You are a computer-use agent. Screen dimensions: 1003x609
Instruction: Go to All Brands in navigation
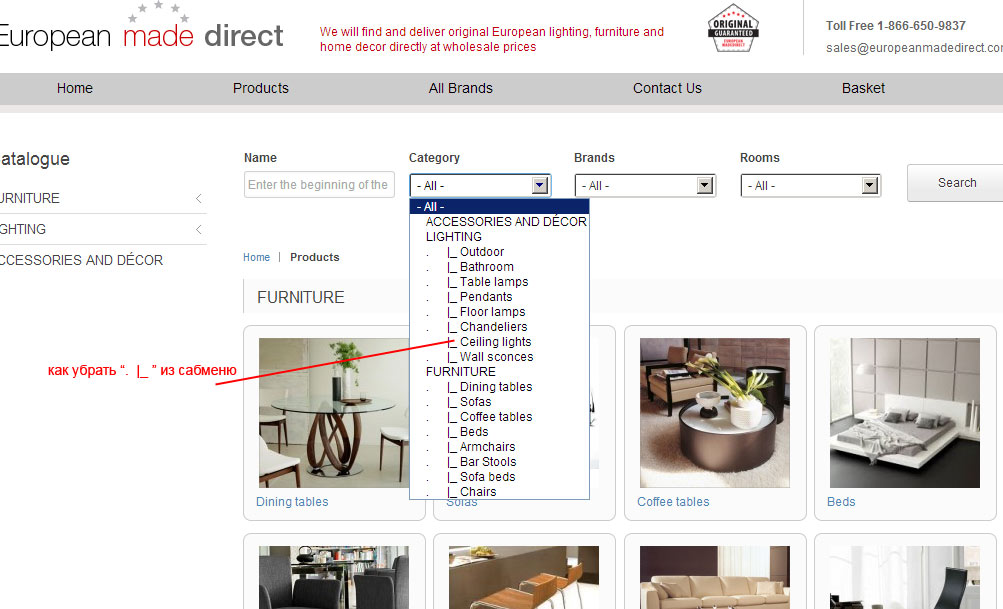click(x=461, y=88)
